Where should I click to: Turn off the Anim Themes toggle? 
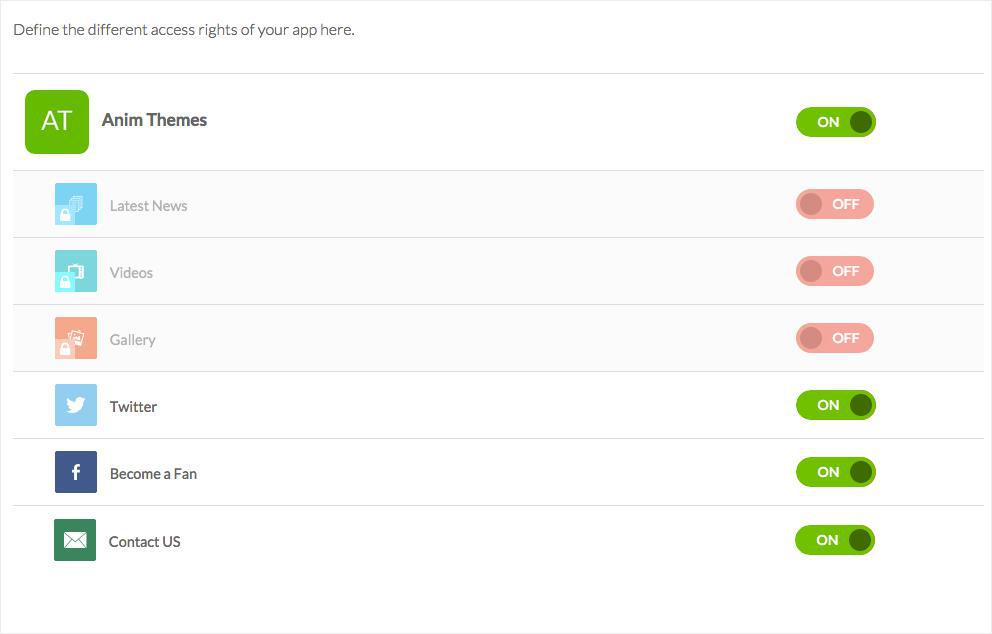click(835, 122)
